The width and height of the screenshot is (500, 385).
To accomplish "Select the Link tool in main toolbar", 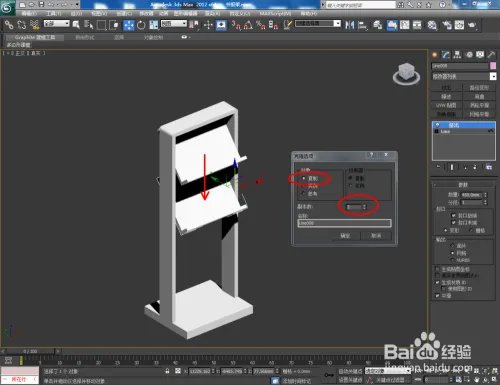I will (9, 25).
